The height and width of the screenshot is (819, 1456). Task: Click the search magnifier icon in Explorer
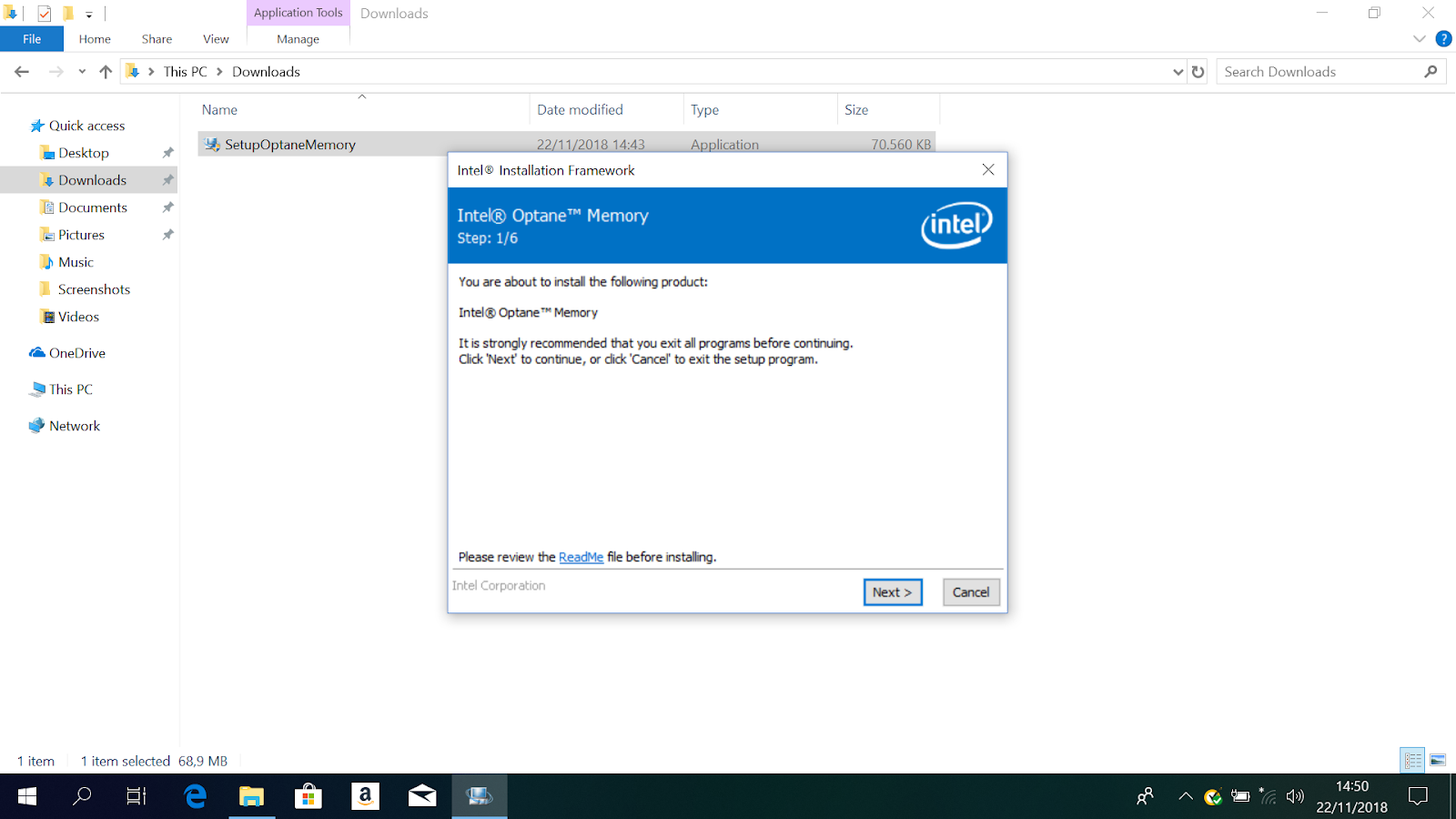[1431, 72]
